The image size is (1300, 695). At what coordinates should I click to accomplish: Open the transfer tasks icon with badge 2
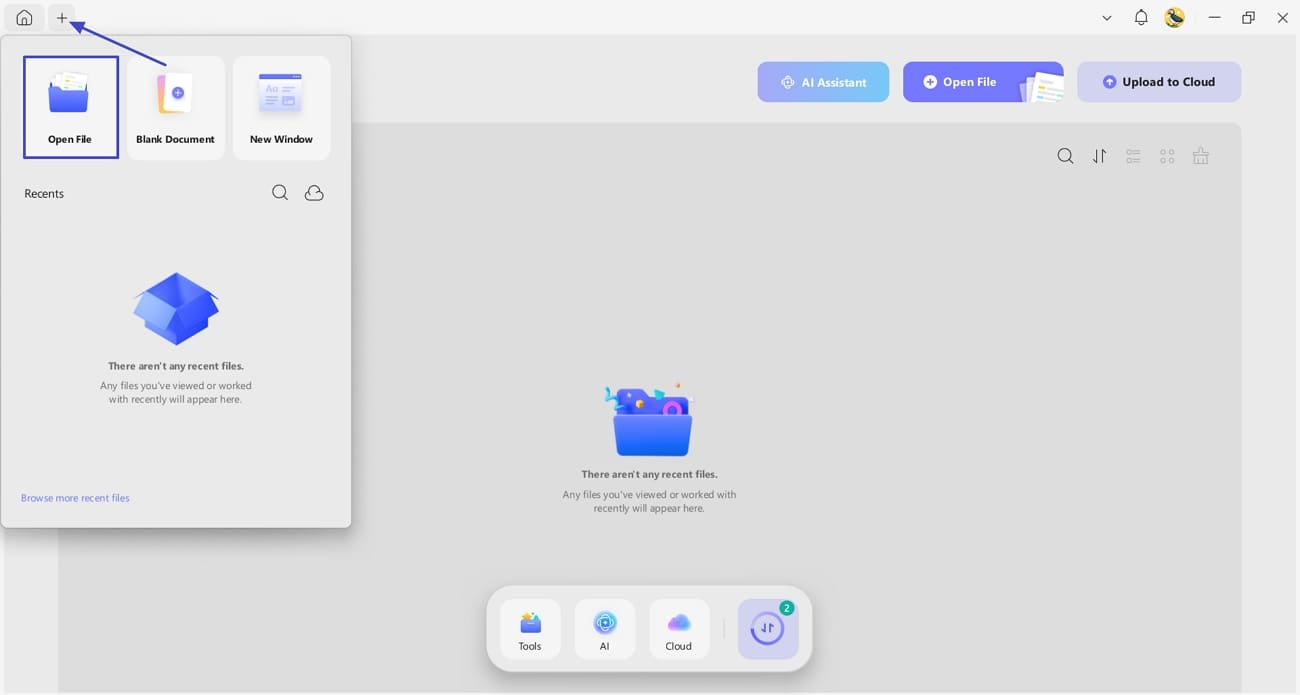(768, 629)
